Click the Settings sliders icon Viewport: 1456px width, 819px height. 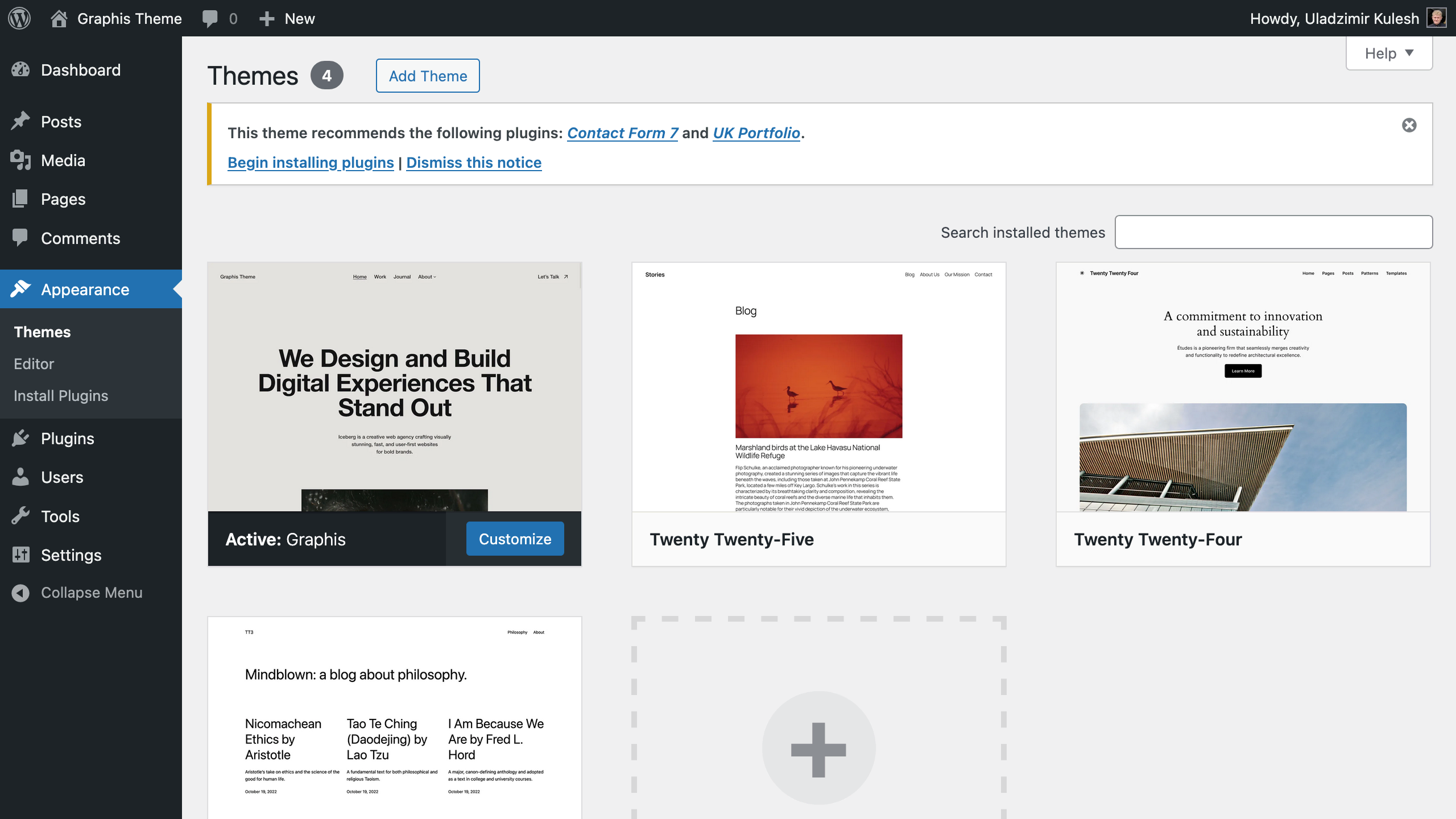(x=20, y=555)
